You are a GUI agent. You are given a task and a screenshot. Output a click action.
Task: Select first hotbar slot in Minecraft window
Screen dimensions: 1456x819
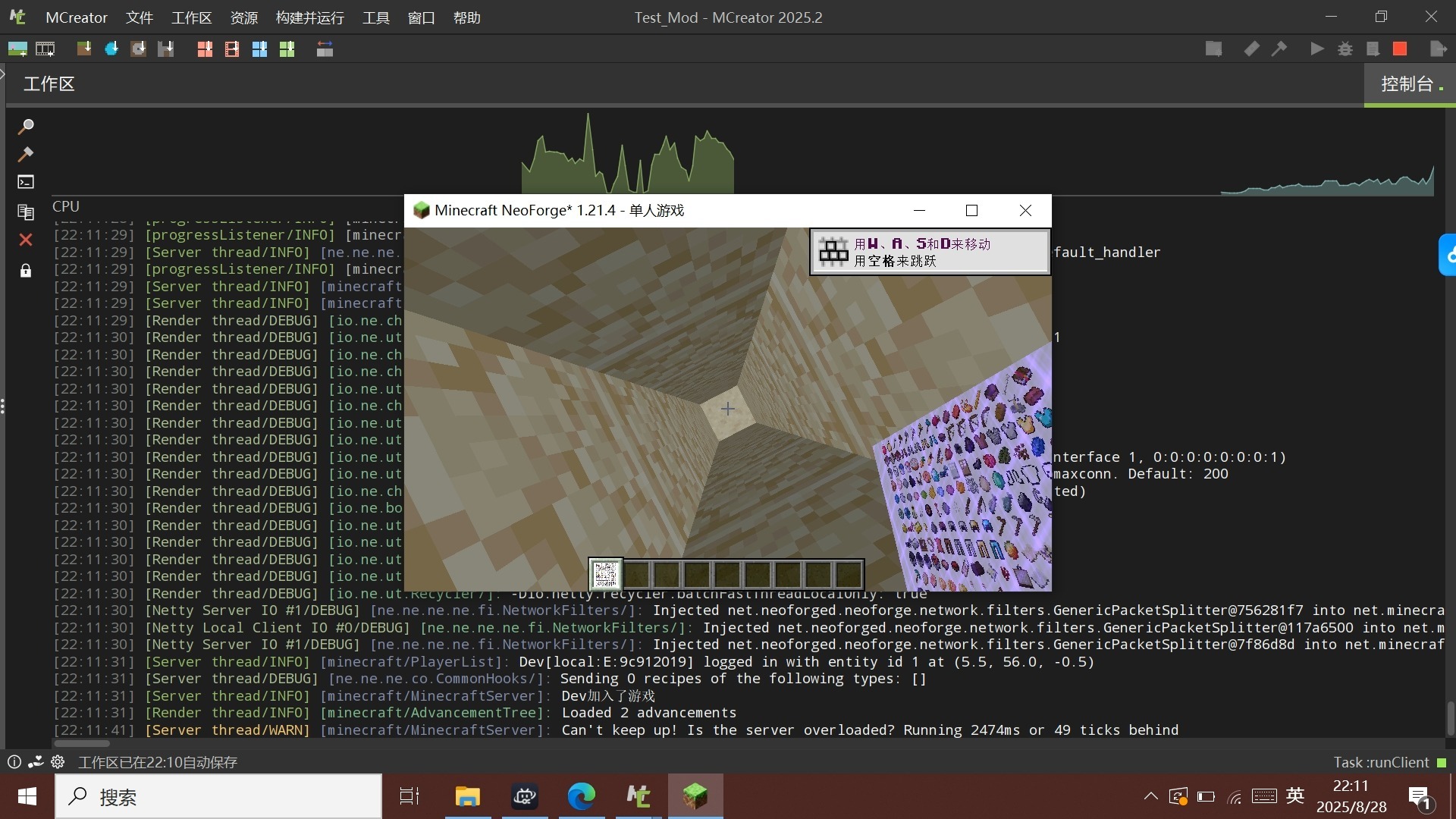click(x=605, y=574)
